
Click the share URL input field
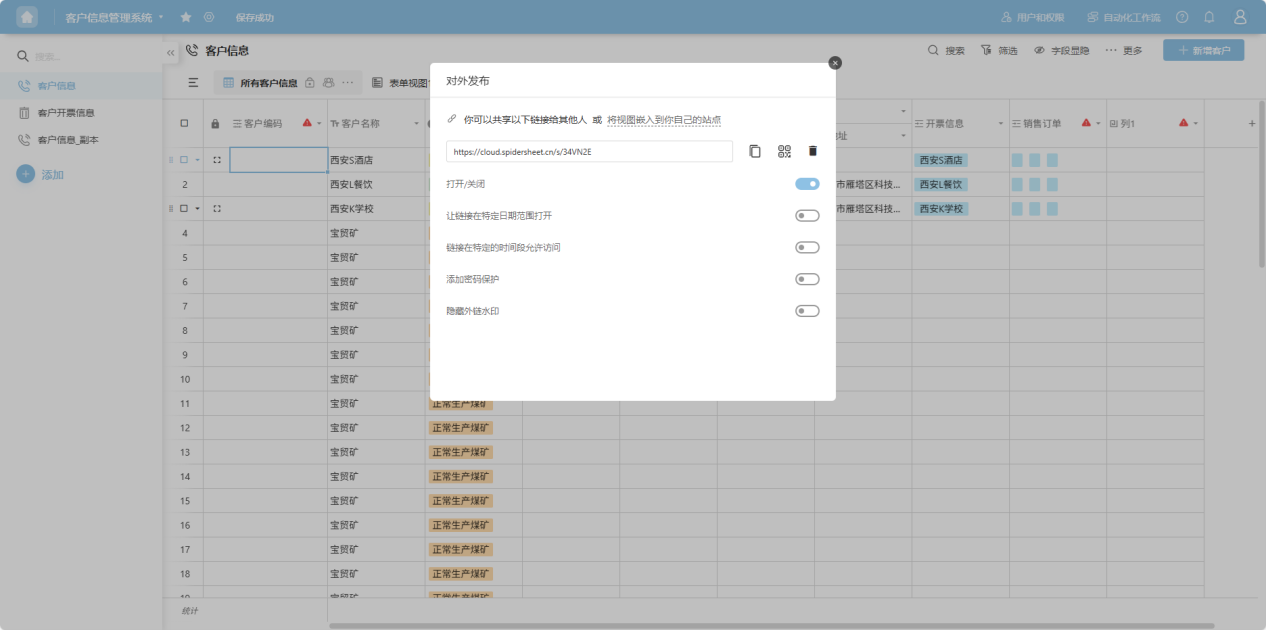click(589, 152)
